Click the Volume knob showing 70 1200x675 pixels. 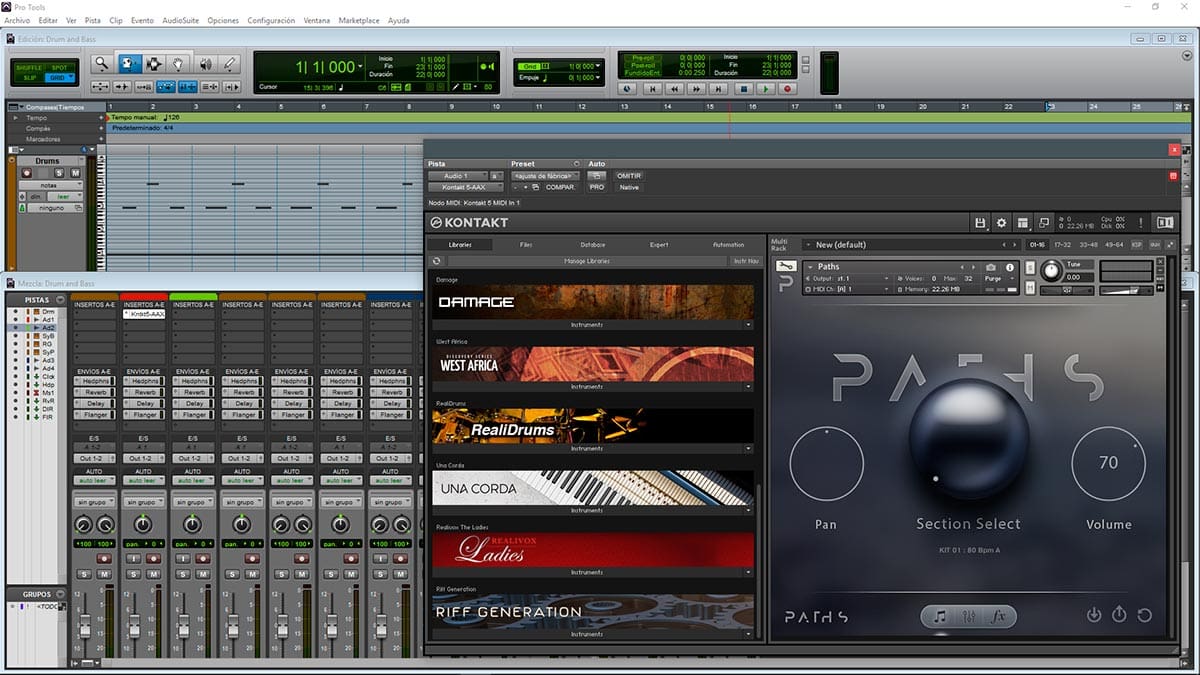(1108, 463)
